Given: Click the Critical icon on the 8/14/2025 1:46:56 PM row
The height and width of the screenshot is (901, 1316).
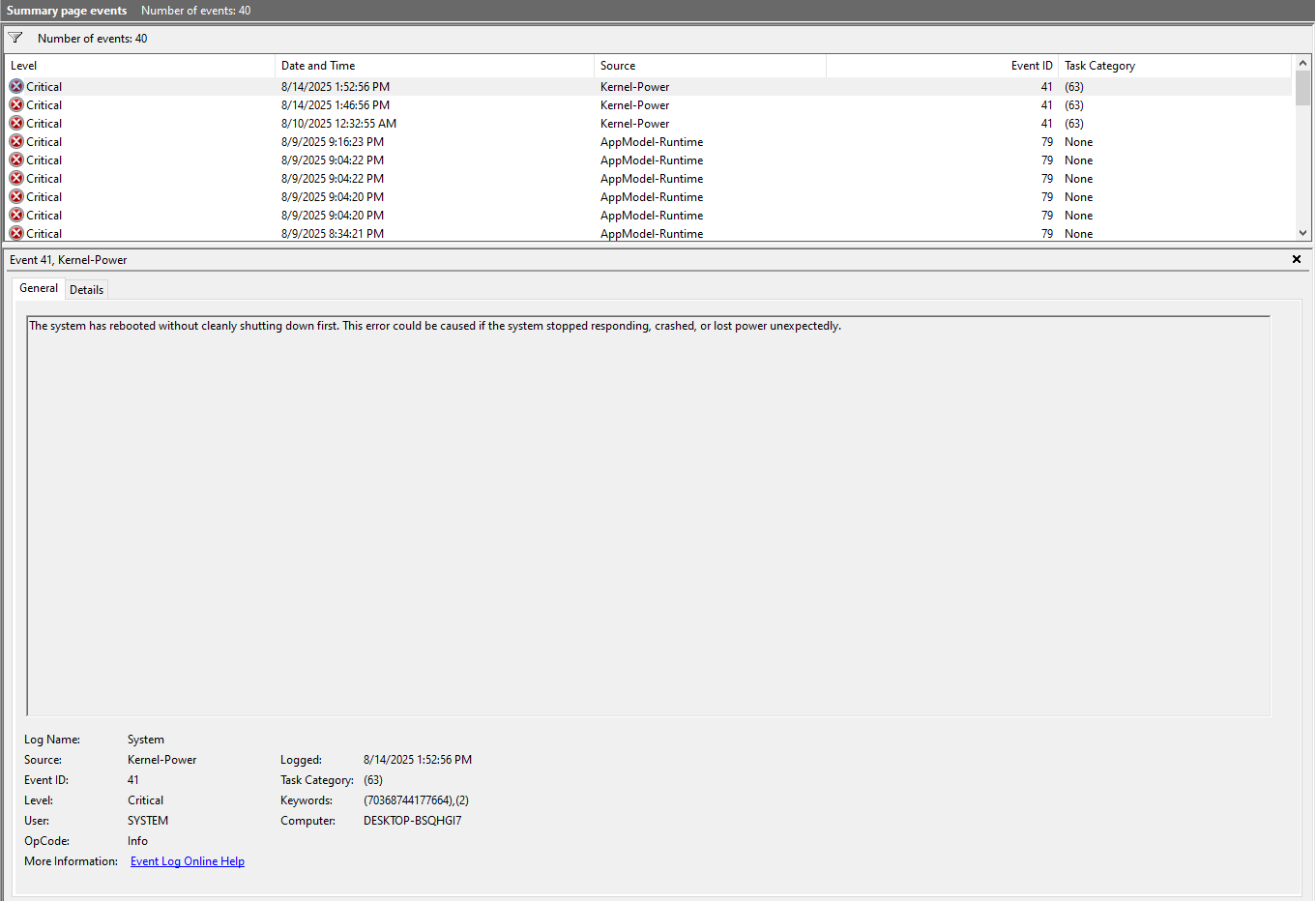Looking at the screenshot, I should click(15, 104).
